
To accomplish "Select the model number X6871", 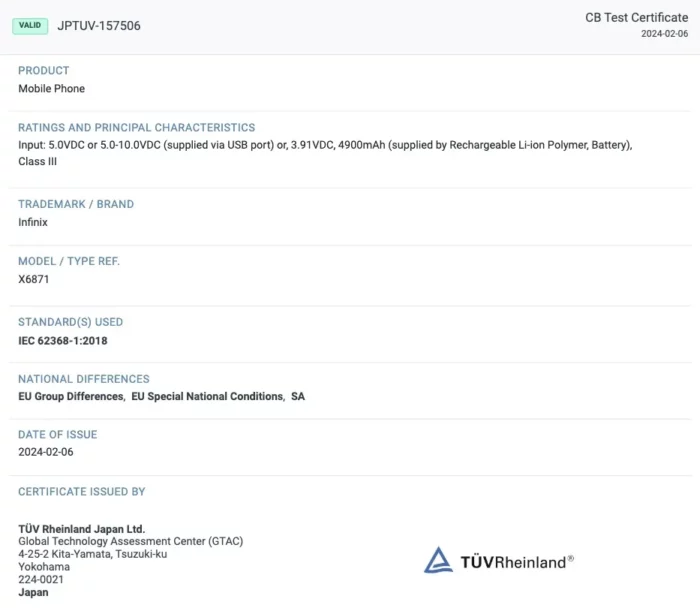I will pyautogui.click(x=34, y=279).
